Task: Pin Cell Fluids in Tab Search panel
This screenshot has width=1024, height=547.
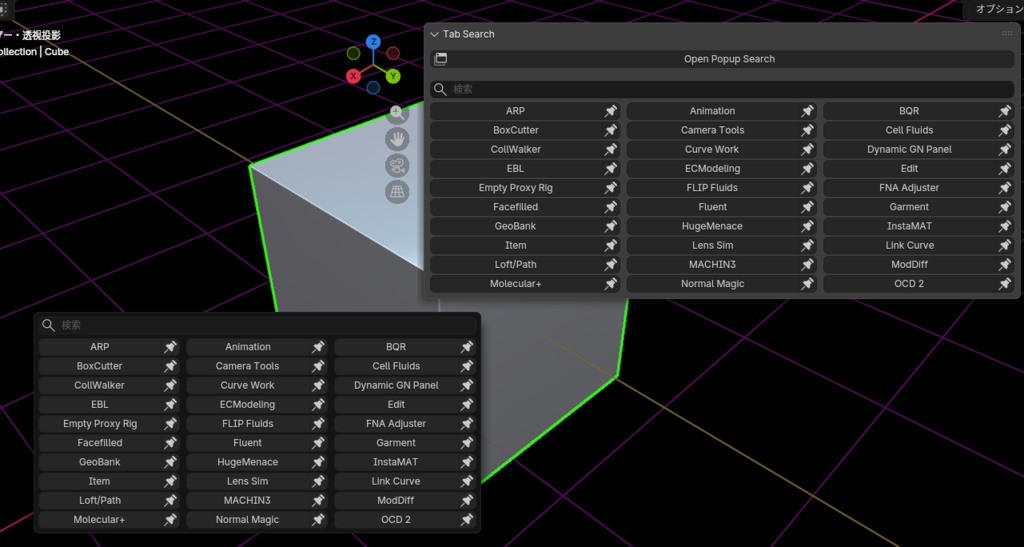Action: tap(1004, 130)
